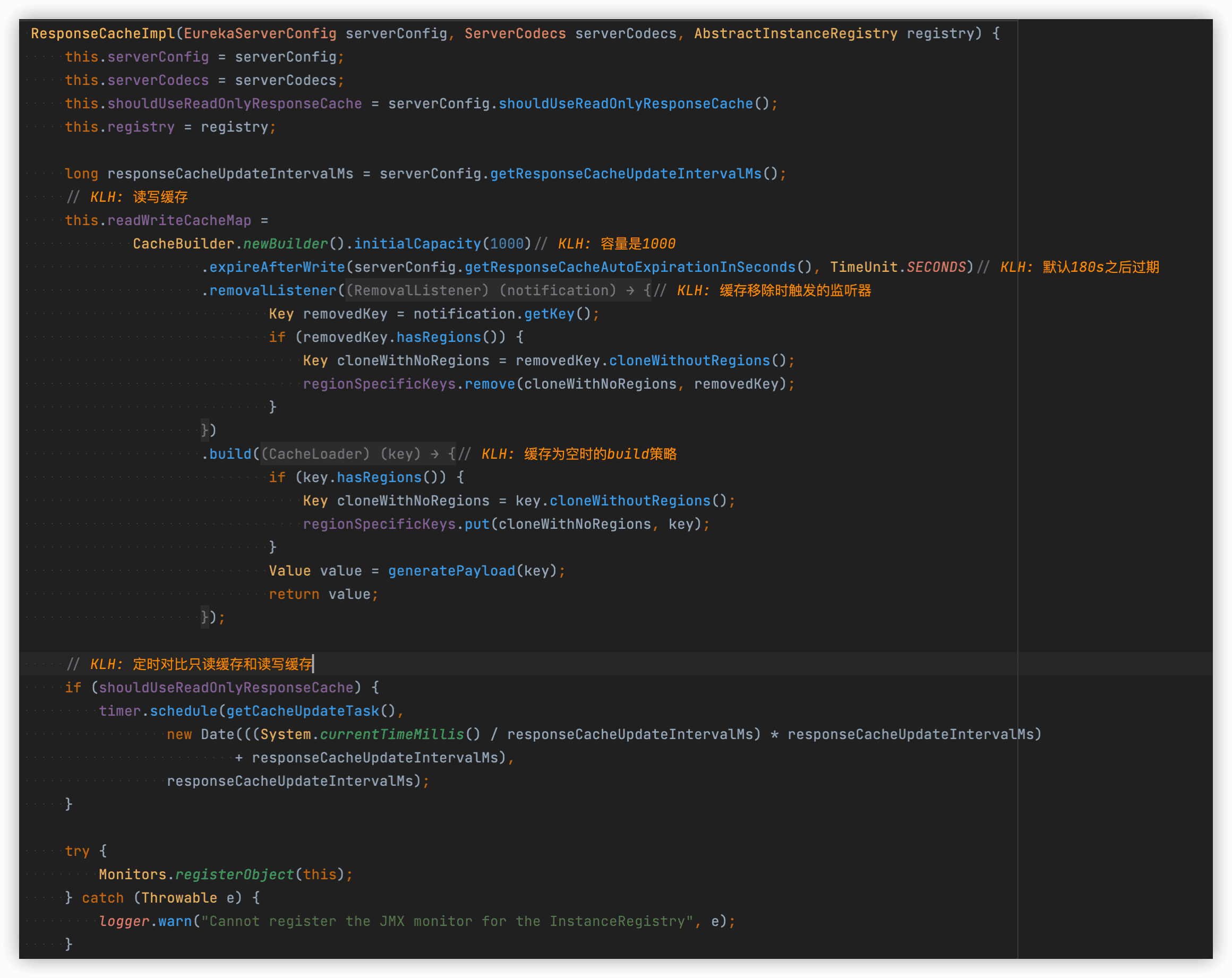Click the newBuilder static method call
Image resolution: width=1232 pixels, height=978 pixels.
click(x=286, y=244)
